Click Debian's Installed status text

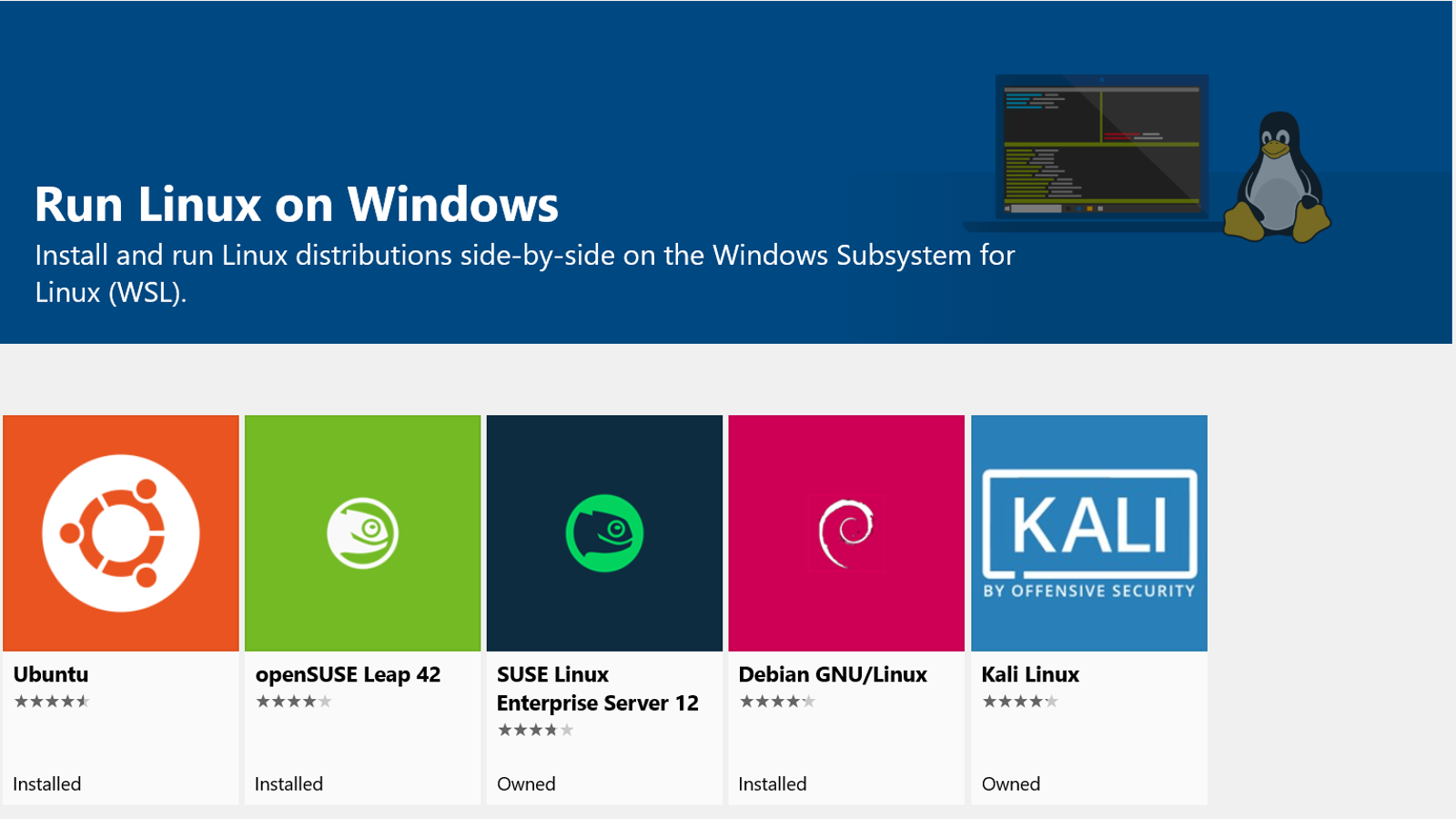[x=773, y=784]
